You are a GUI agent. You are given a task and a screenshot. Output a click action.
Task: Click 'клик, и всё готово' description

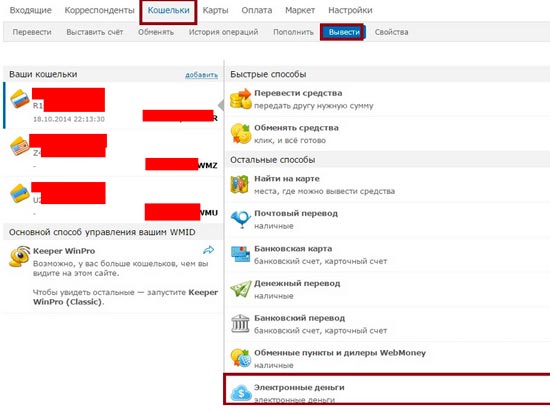290,140
